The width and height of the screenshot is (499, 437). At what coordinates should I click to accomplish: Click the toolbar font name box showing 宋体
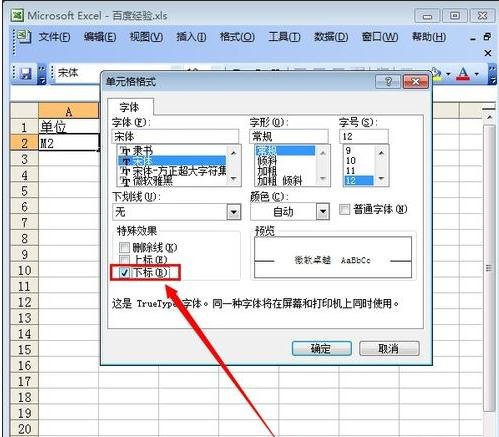[x=78, y=73]
